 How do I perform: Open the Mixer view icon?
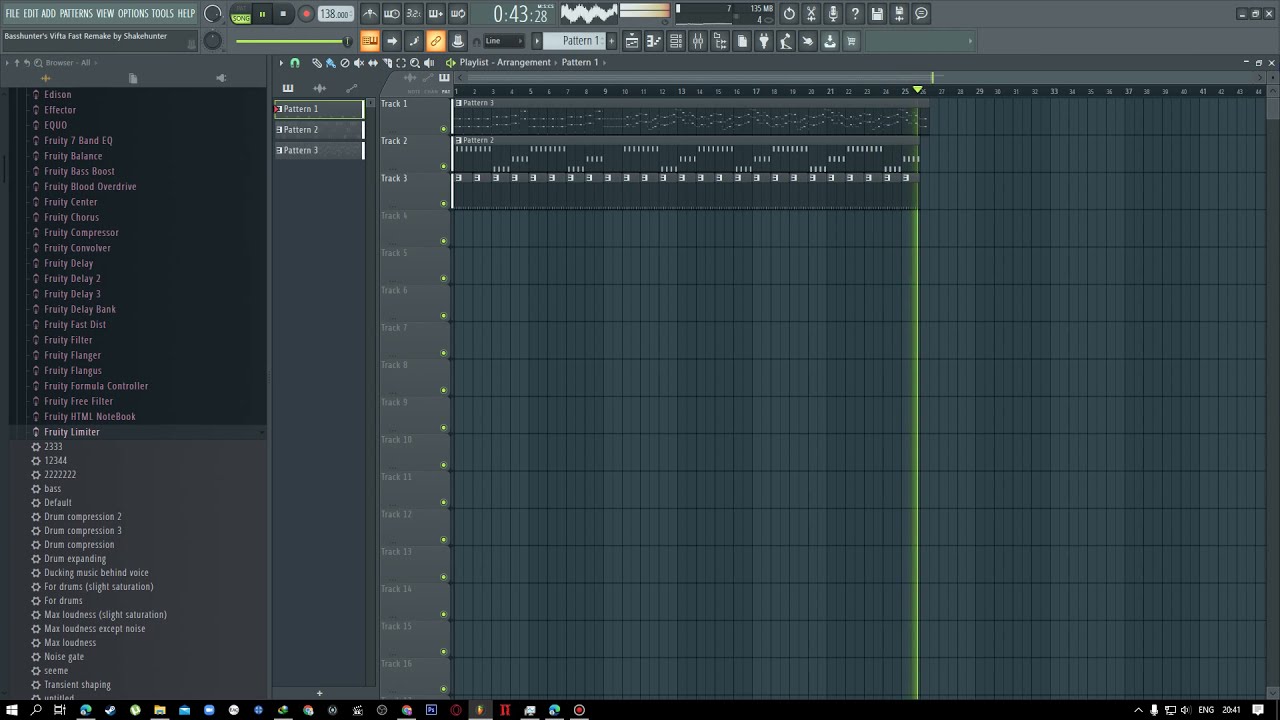pos(698,41)
